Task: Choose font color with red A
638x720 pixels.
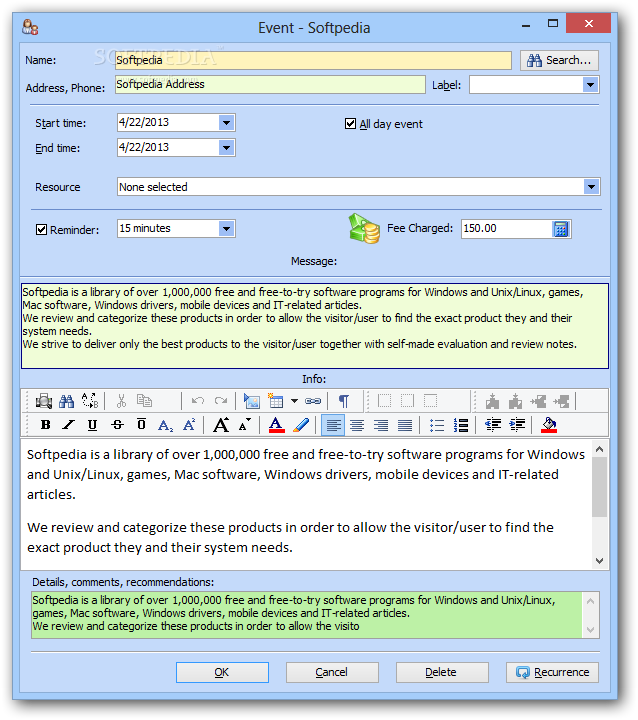Action: point(276,425)
